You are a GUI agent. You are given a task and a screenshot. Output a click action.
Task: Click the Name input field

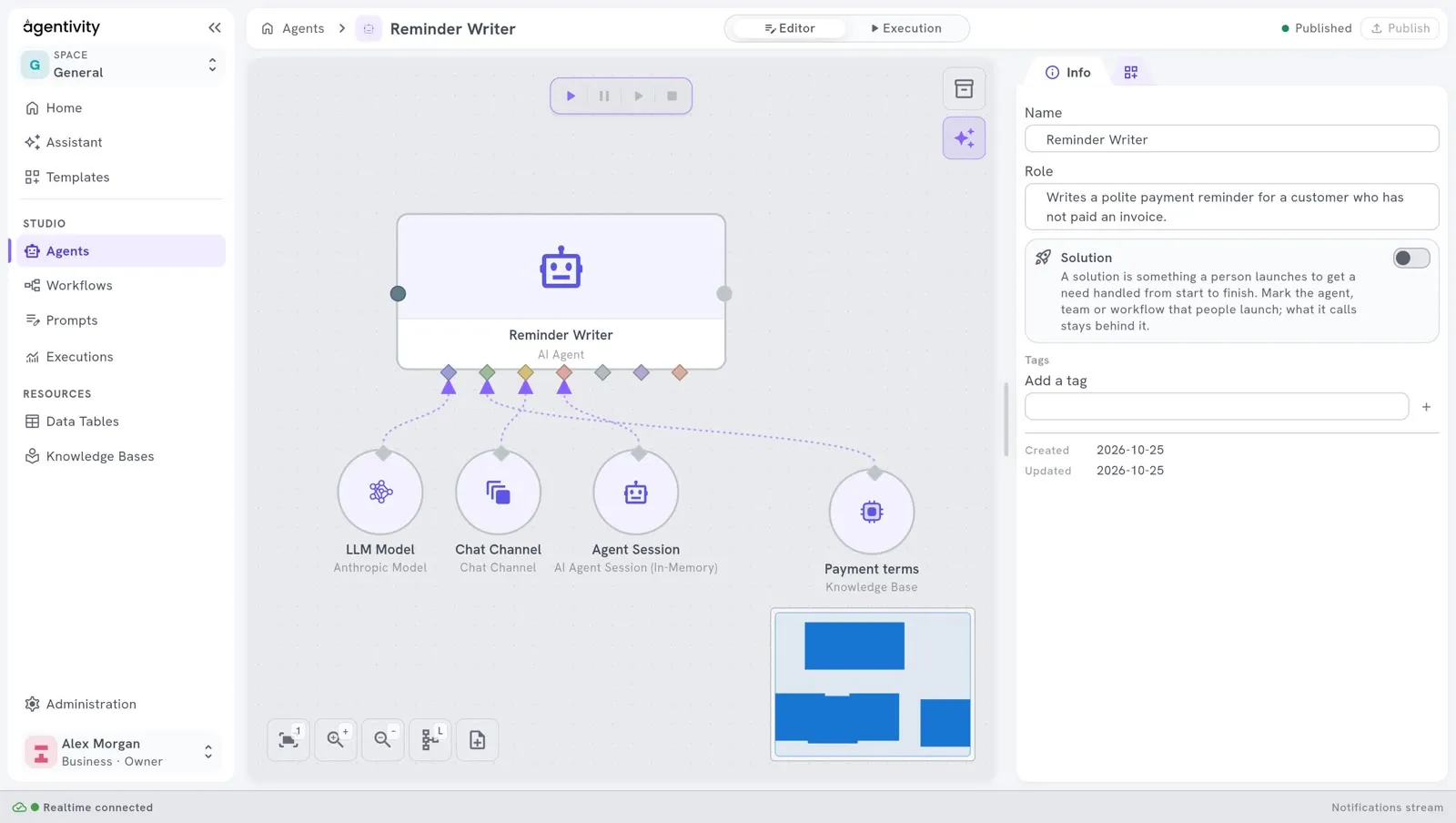[1231, 139]
